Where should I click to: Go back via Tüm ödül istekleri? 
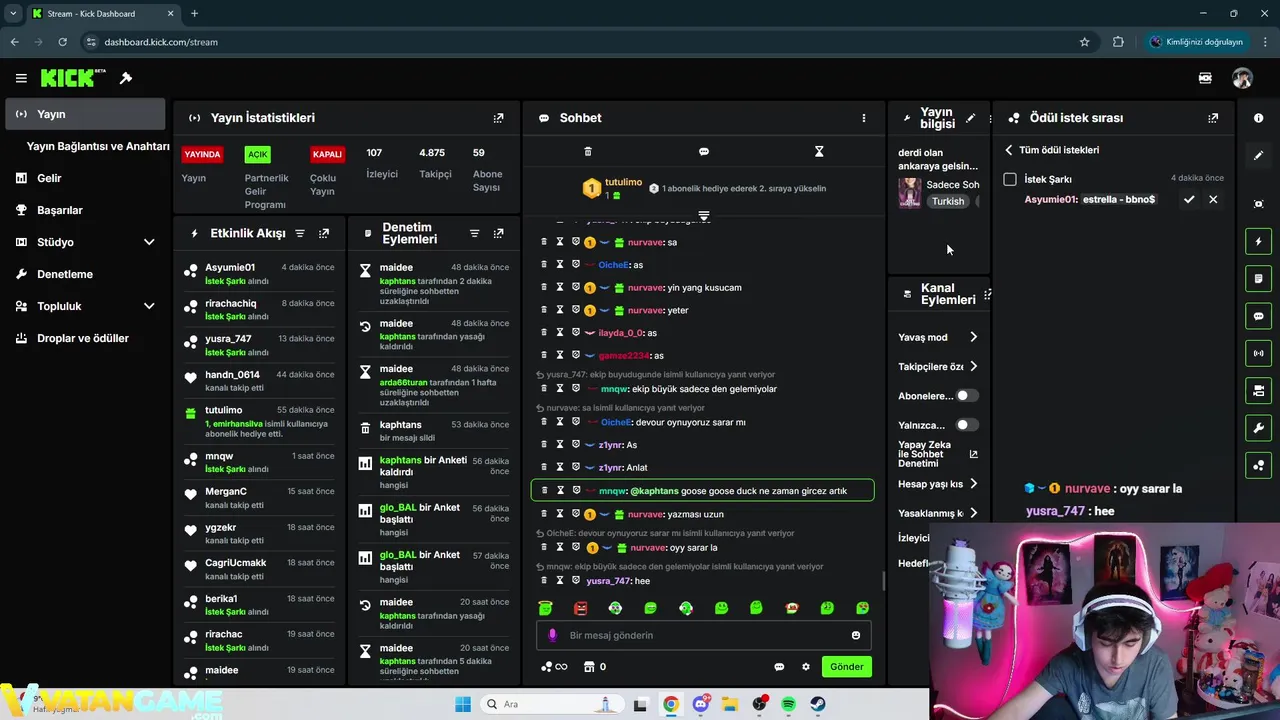[x=1052, y=150]
